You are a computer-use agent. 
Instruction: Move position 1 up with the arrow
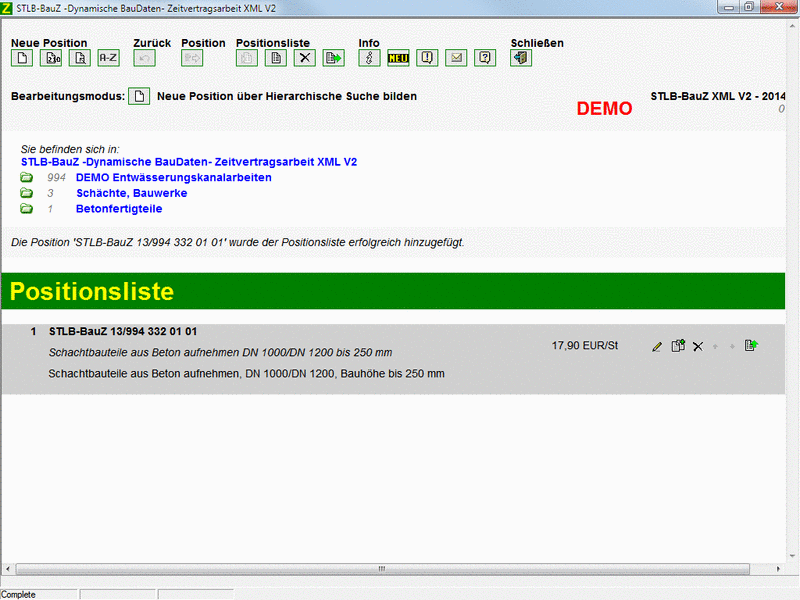(x=715, y=346)
